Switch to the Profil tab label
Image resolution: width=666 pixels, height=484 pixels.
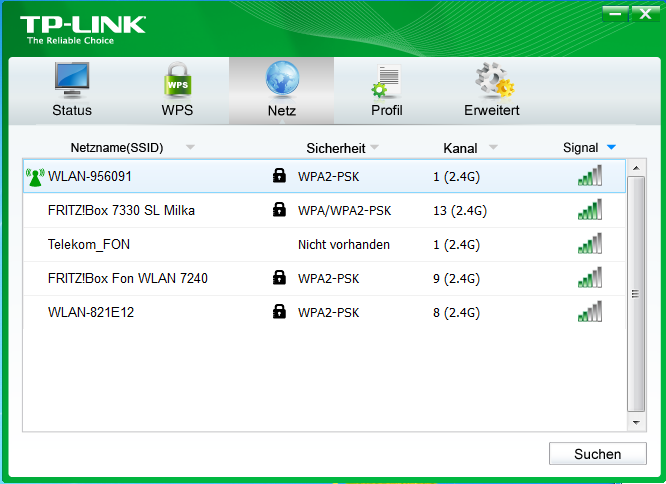[x=387, y=110]
